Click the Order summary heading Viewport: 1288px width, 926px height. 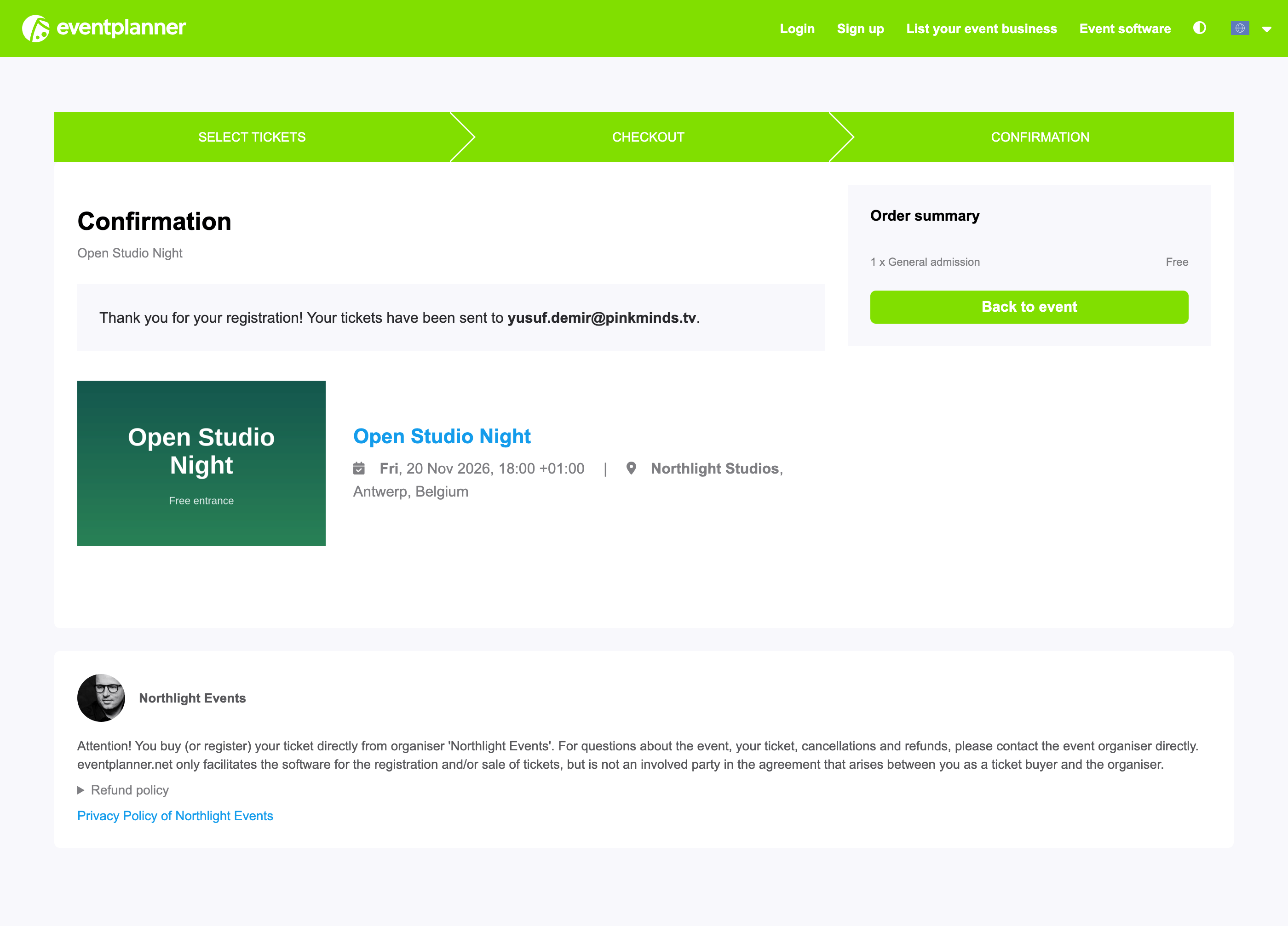pos(925,216)
